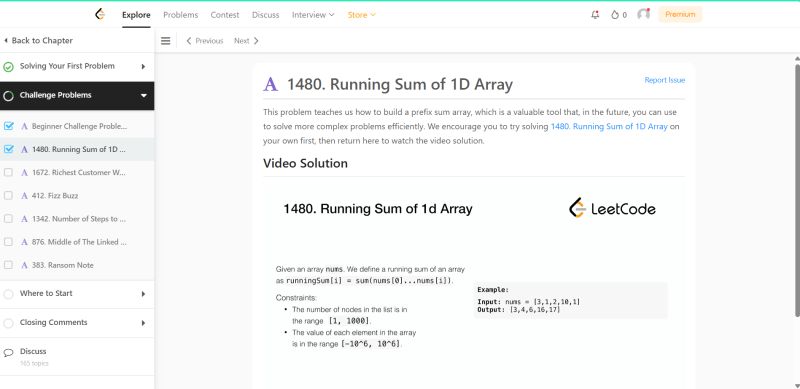Expand the Solving Your First Problem section
This screenshot has height=389, width=800.
pyautogui.click(x=143, y=66)
